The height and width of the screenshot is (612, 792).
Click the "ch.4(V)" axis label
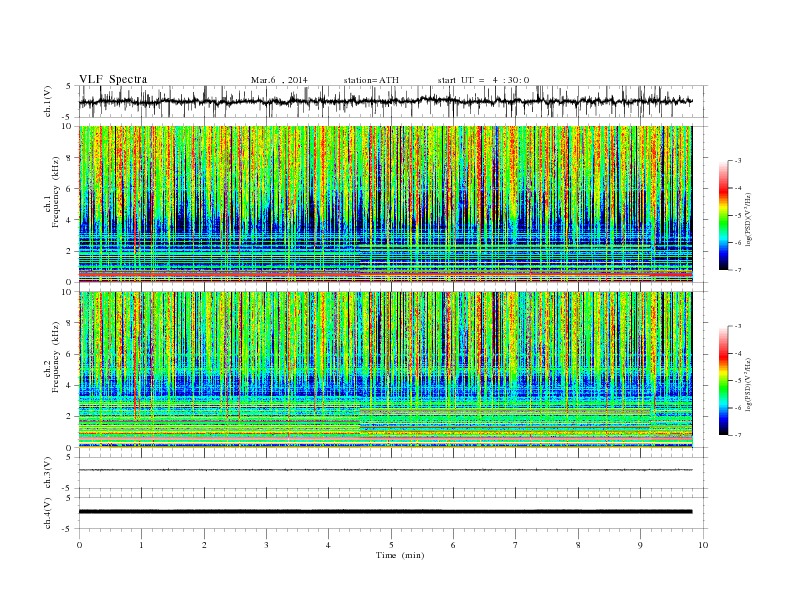pyautogui.click(x=48, y=513)
